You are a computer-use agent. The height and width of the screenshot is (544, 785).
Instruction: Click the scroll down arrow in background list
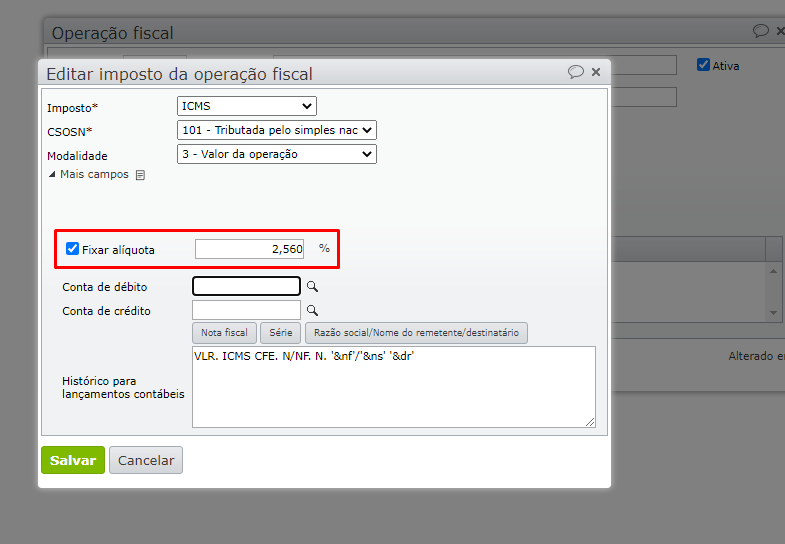coord(773,313)
